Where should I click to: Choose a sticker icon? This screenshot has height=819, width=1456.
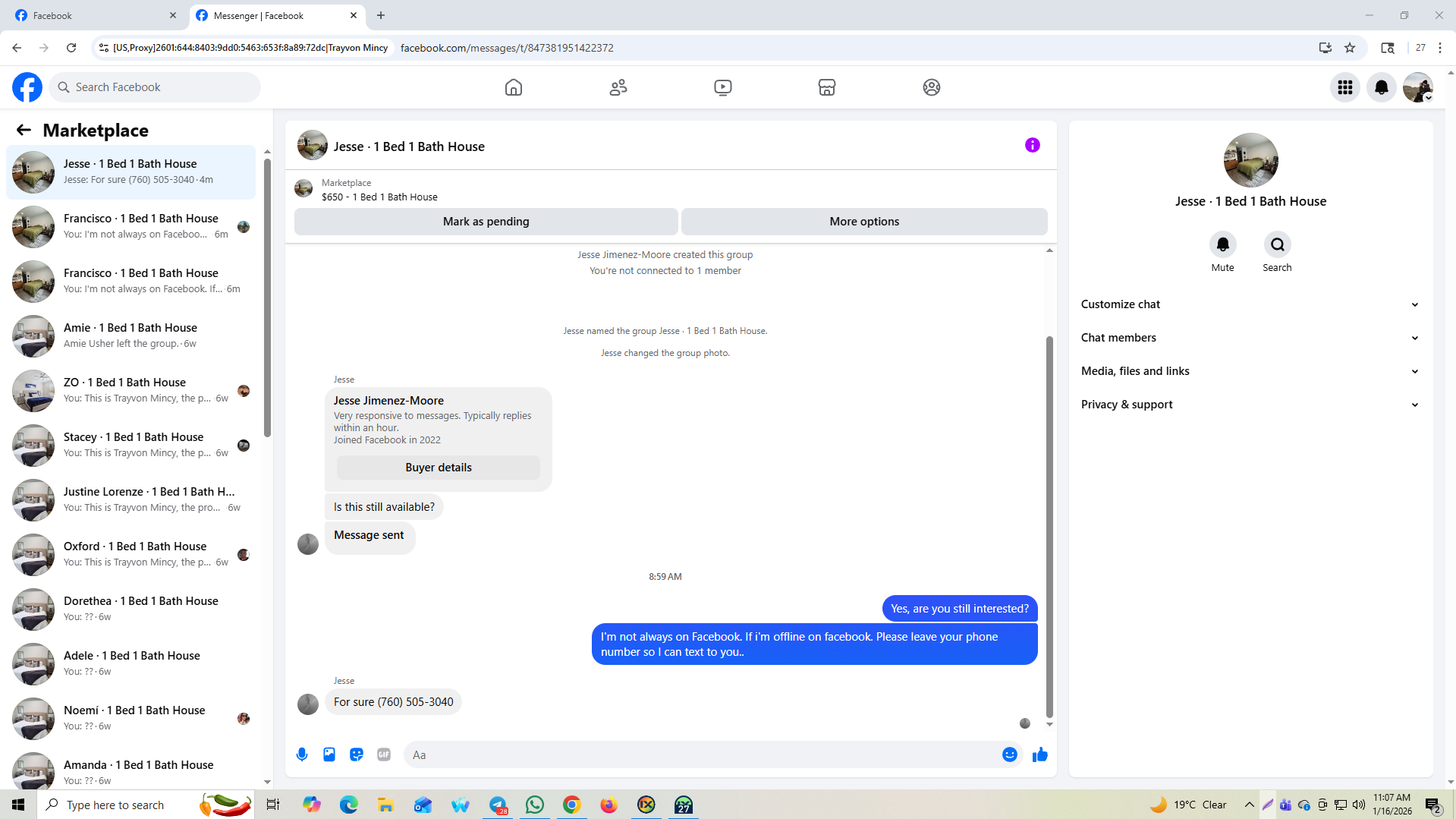357,754
